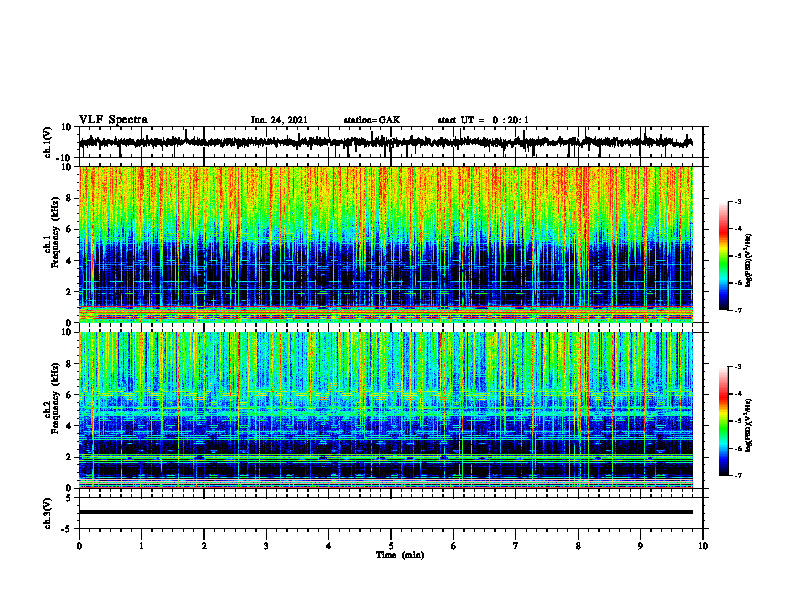The width and height of the screenshot is (792, 612).
Task: Click the "5" tick on the time axis
Action: [x=391, y=546]
